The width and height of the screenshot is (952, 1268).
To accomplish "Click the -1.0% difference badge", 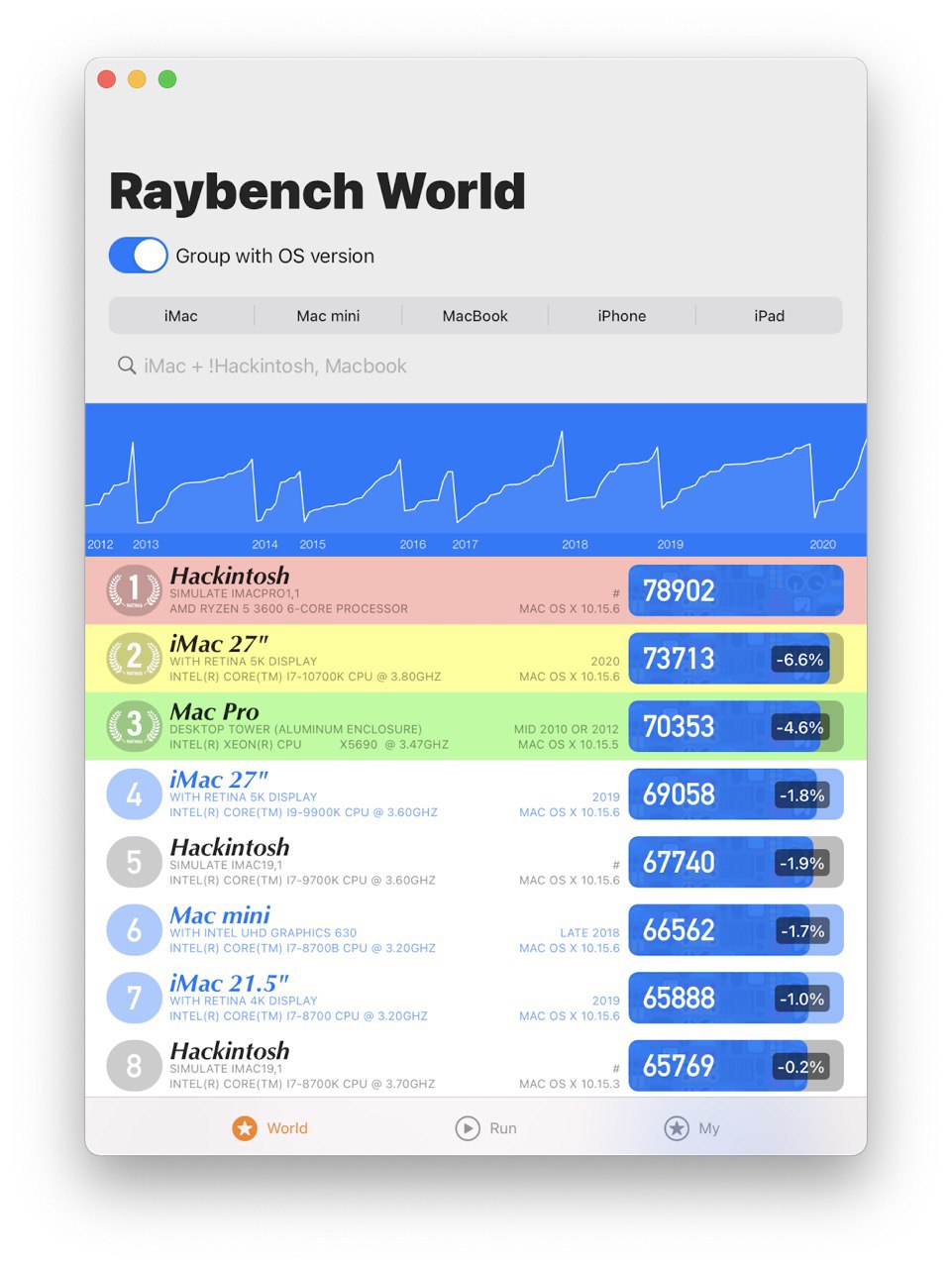I will (x=801, y=999).
